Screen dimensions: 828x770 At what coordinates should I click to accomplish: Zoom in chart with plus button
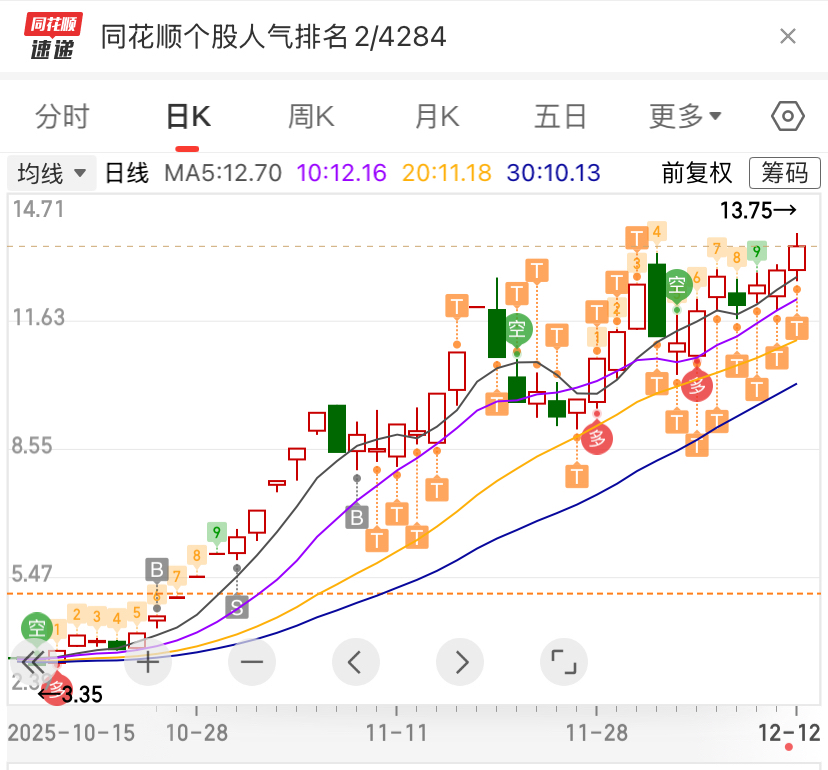pyautogui.click(x=148, y=662)
